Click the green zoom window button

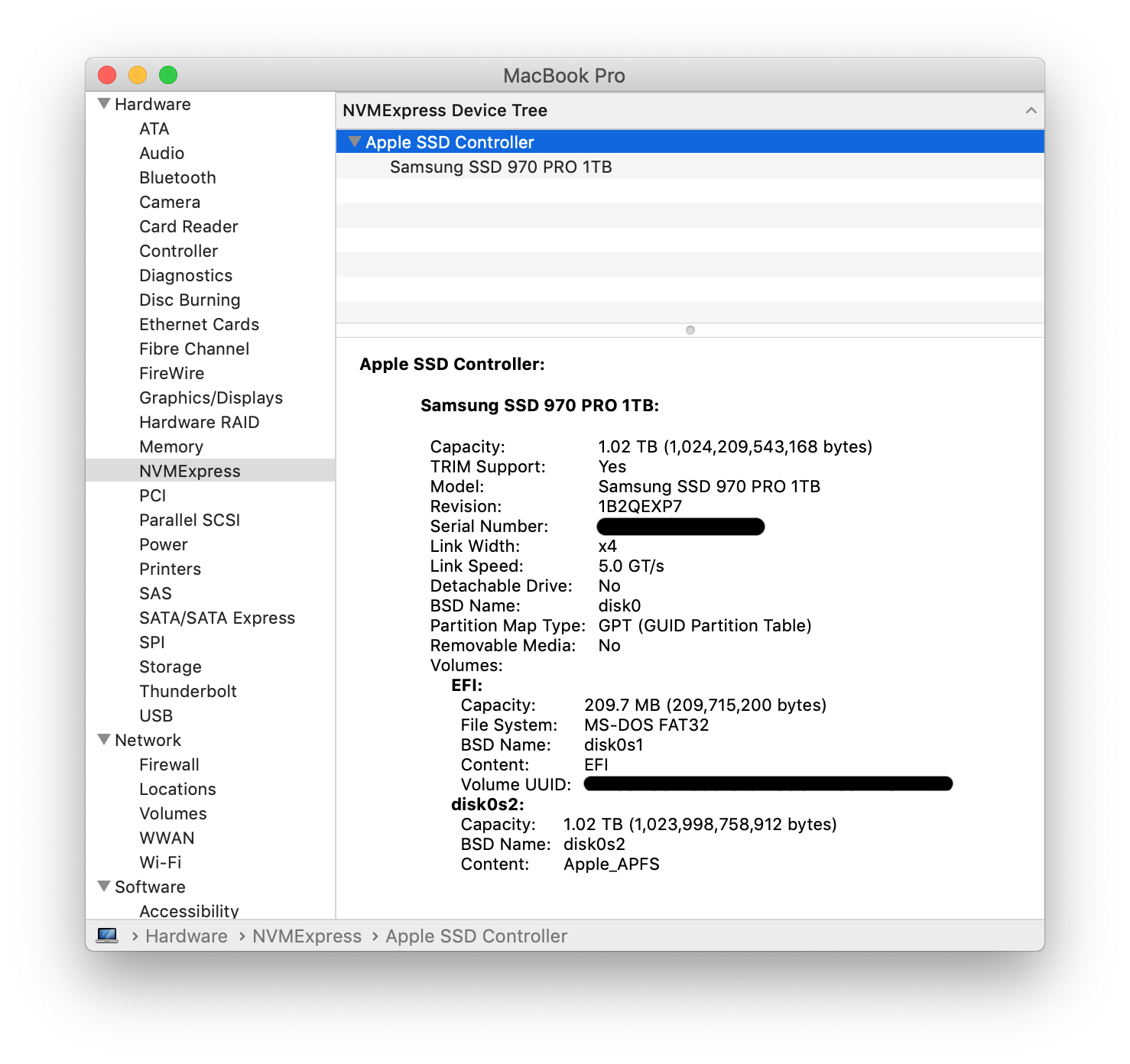tap(168, 75)
